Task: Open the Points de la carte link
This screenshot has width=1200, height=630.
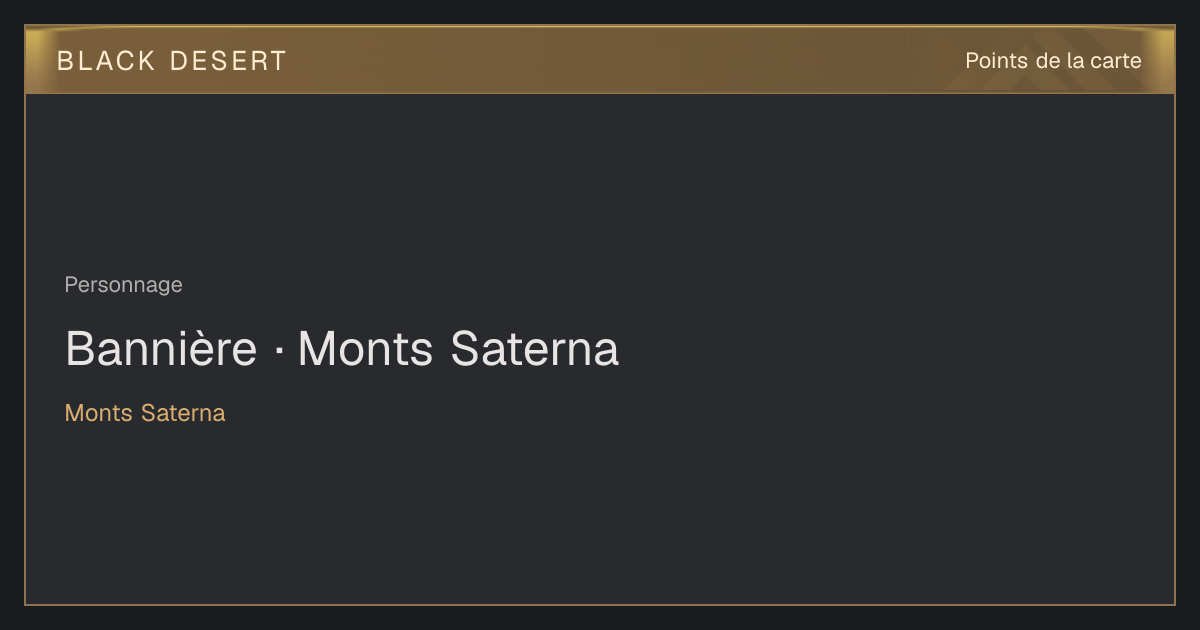Action: 1053,61
